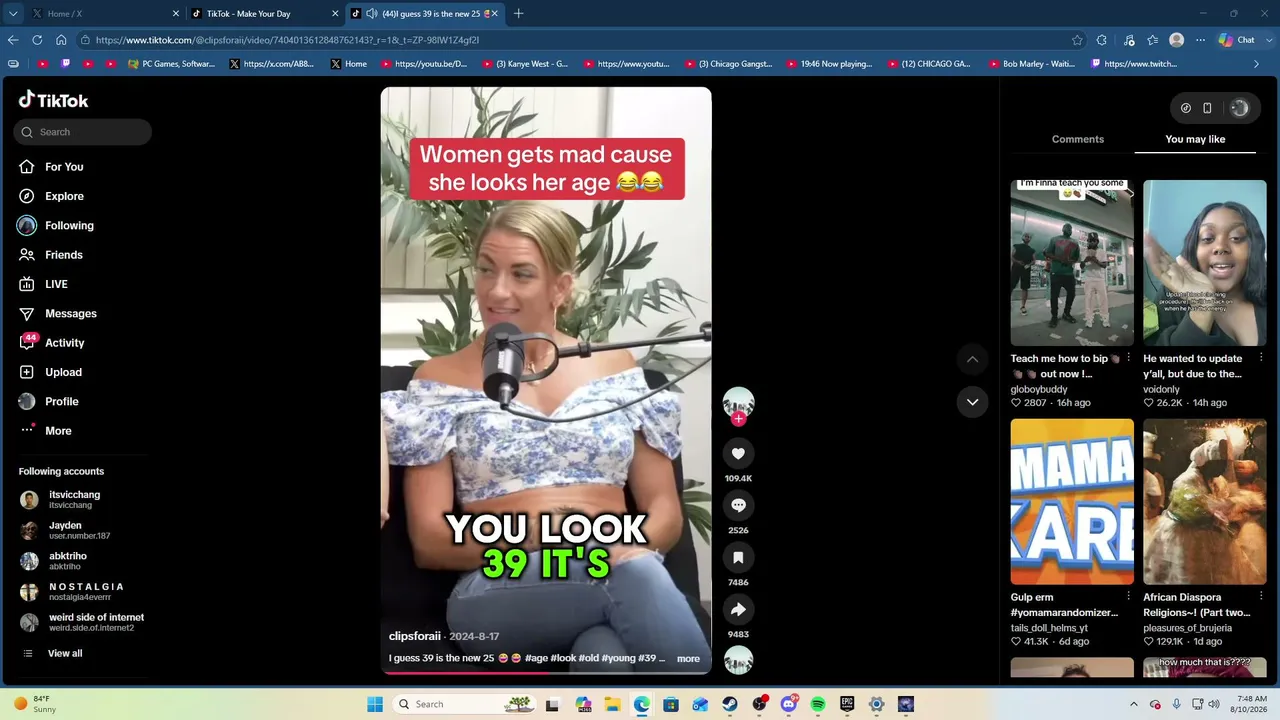Image resolution: width=1280 pixels, height=720 pixels.
Task: Open options for 'Gulp erm' video
Action: (x=1128, y=597)
